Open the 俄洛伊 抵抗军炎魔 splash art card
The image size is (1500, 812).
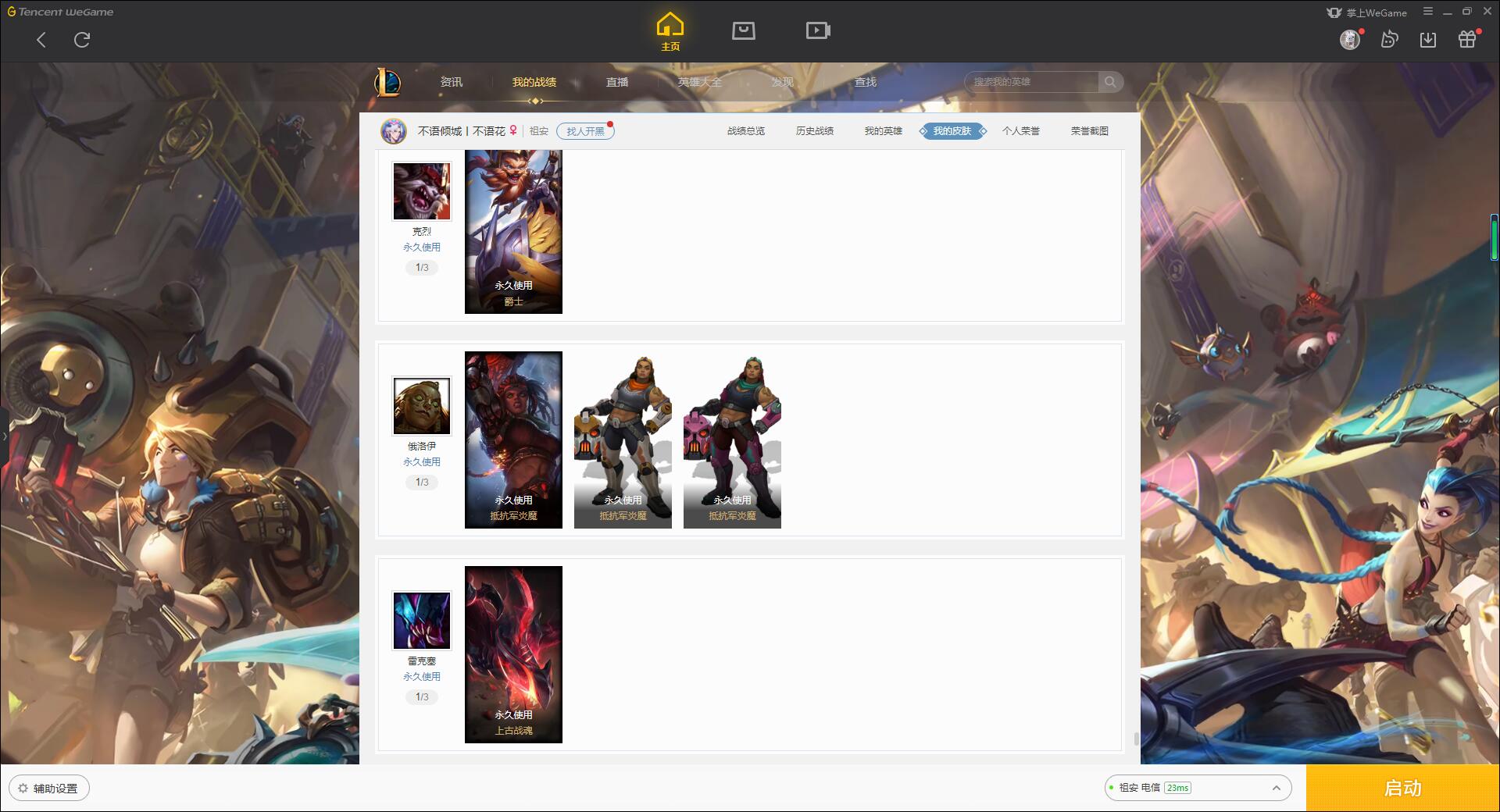(x=513, y=440)
